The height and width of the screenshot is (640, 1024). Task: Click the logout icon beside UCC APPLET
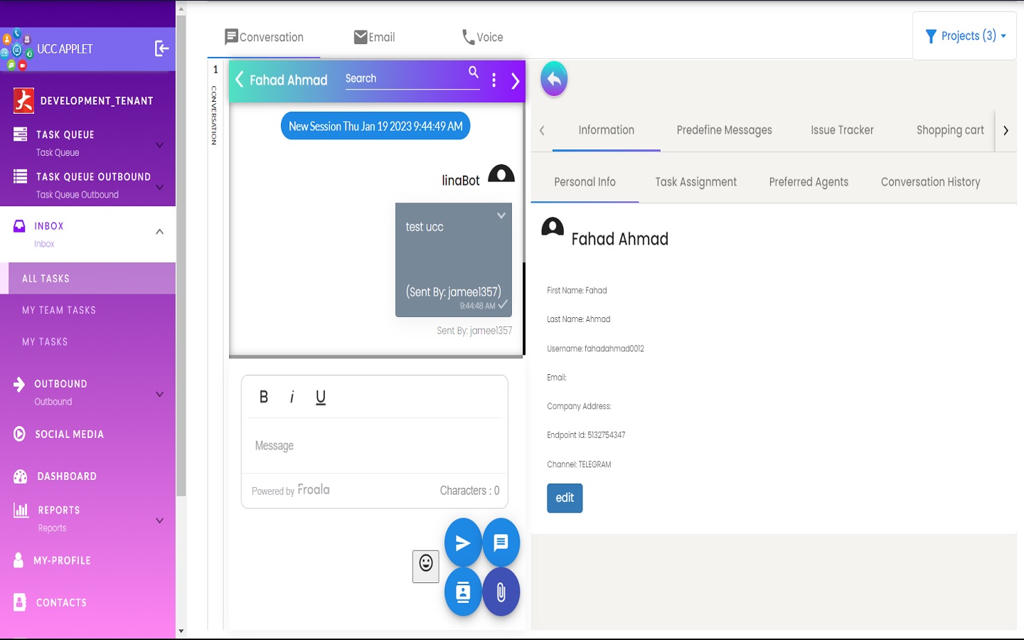pyautogui.click(x=162, y=48)
